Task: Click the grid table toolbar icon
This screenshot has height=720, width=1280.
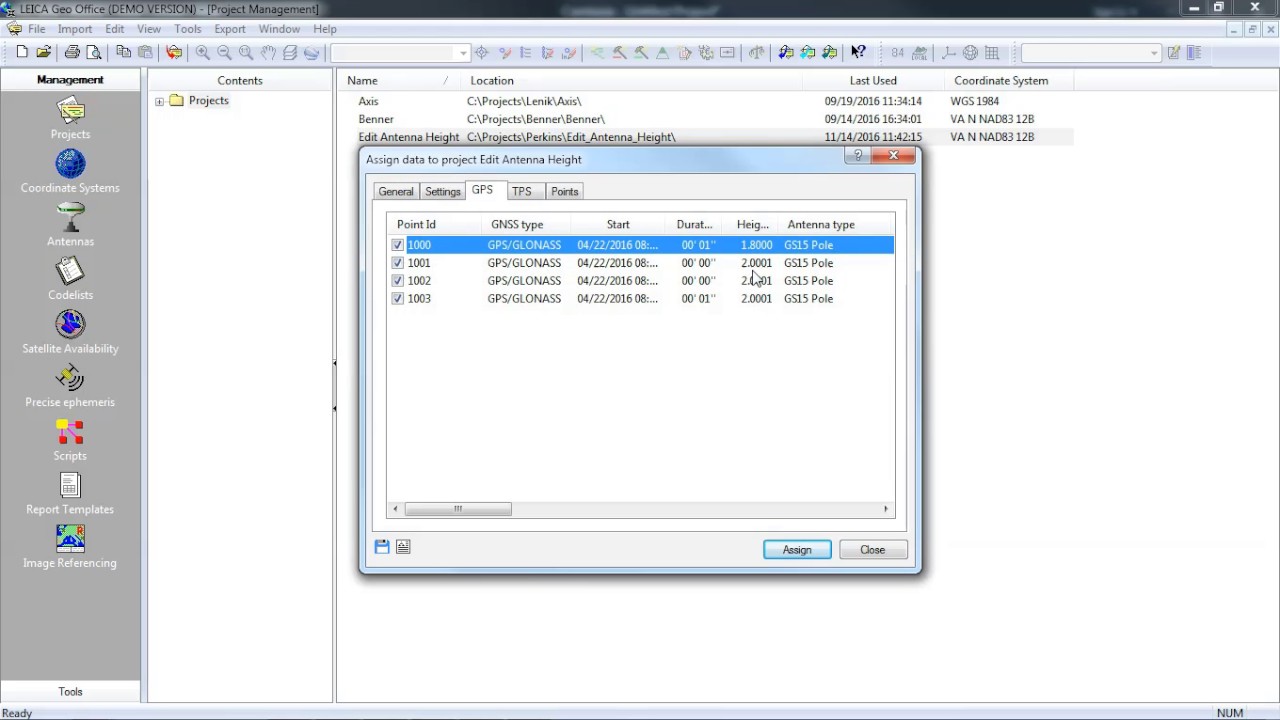Action: tap(992, 53)
